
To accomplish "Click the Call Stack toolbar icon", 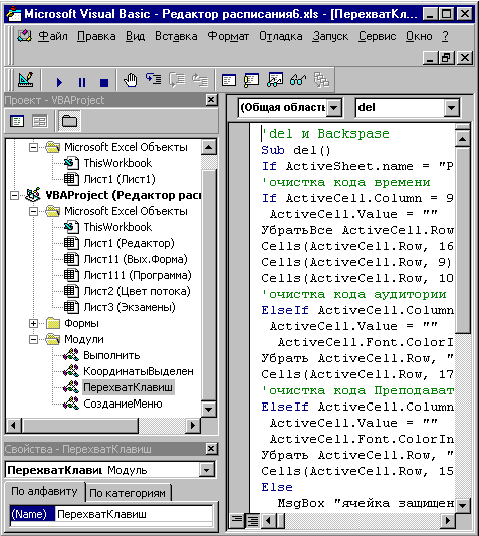I will pos(321,80).
